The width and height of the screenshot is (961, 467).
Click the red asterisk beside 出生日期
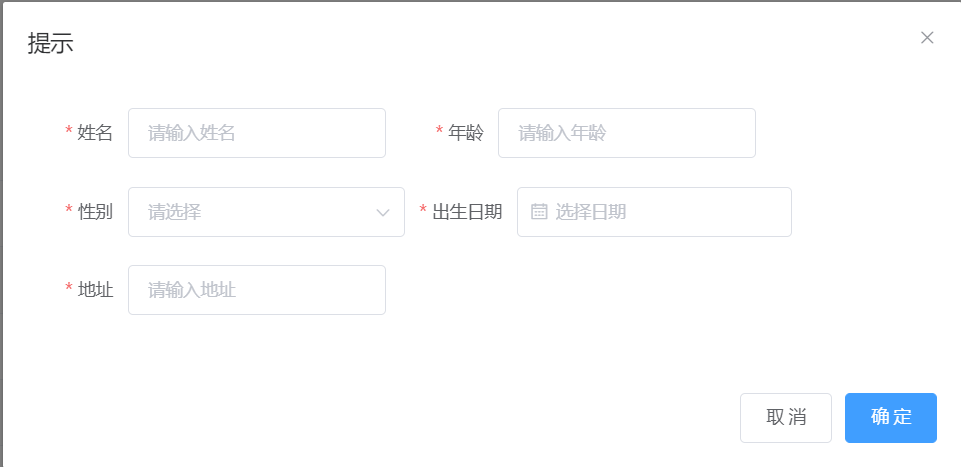[x=423, y=210]
